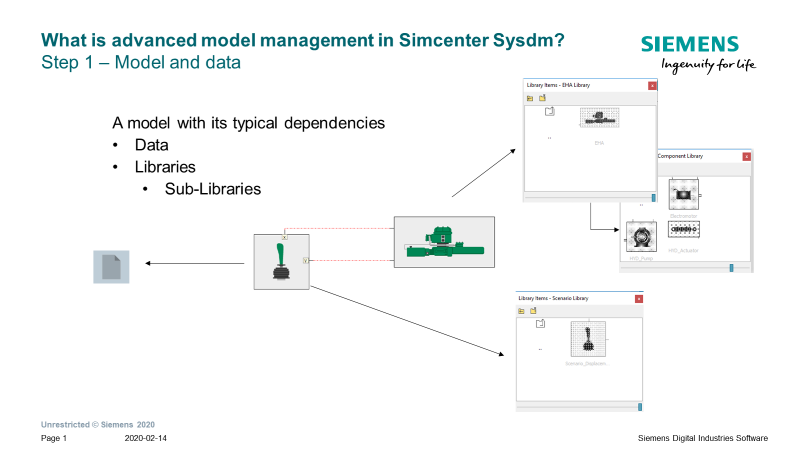
Task: Select the EHA component thumbnail in EHA Library
Action: click(x=599, y=118)
